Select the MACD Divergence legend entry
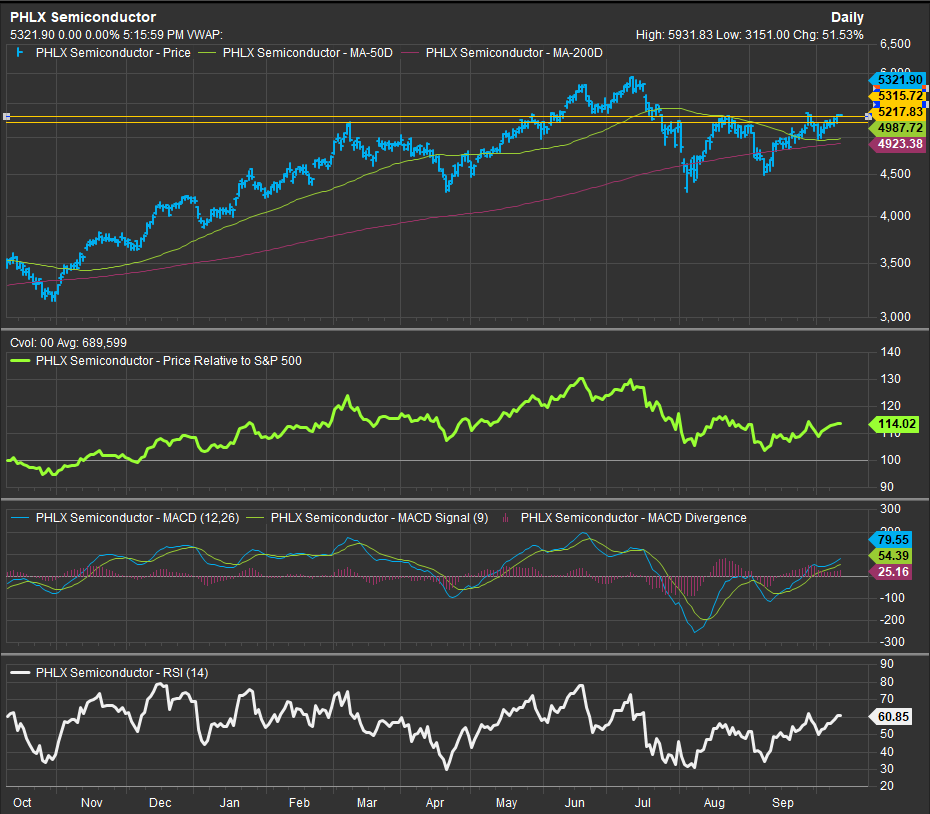The height and width of the screenshot is (814, 930). [x=633, y=518]
